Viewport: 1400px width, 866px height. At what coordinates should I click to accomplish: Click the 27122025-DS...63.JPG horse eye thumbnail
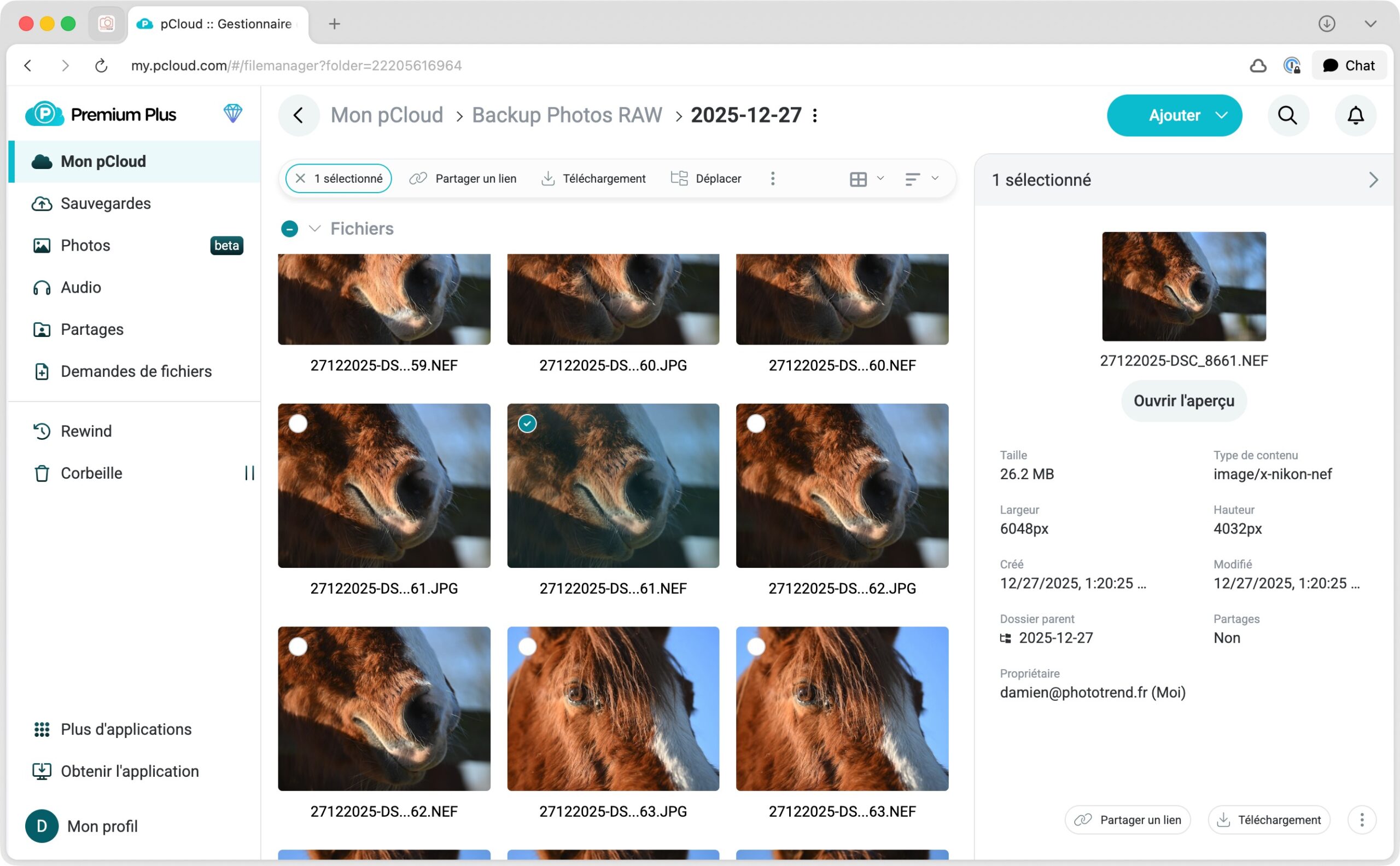(612, 708)
